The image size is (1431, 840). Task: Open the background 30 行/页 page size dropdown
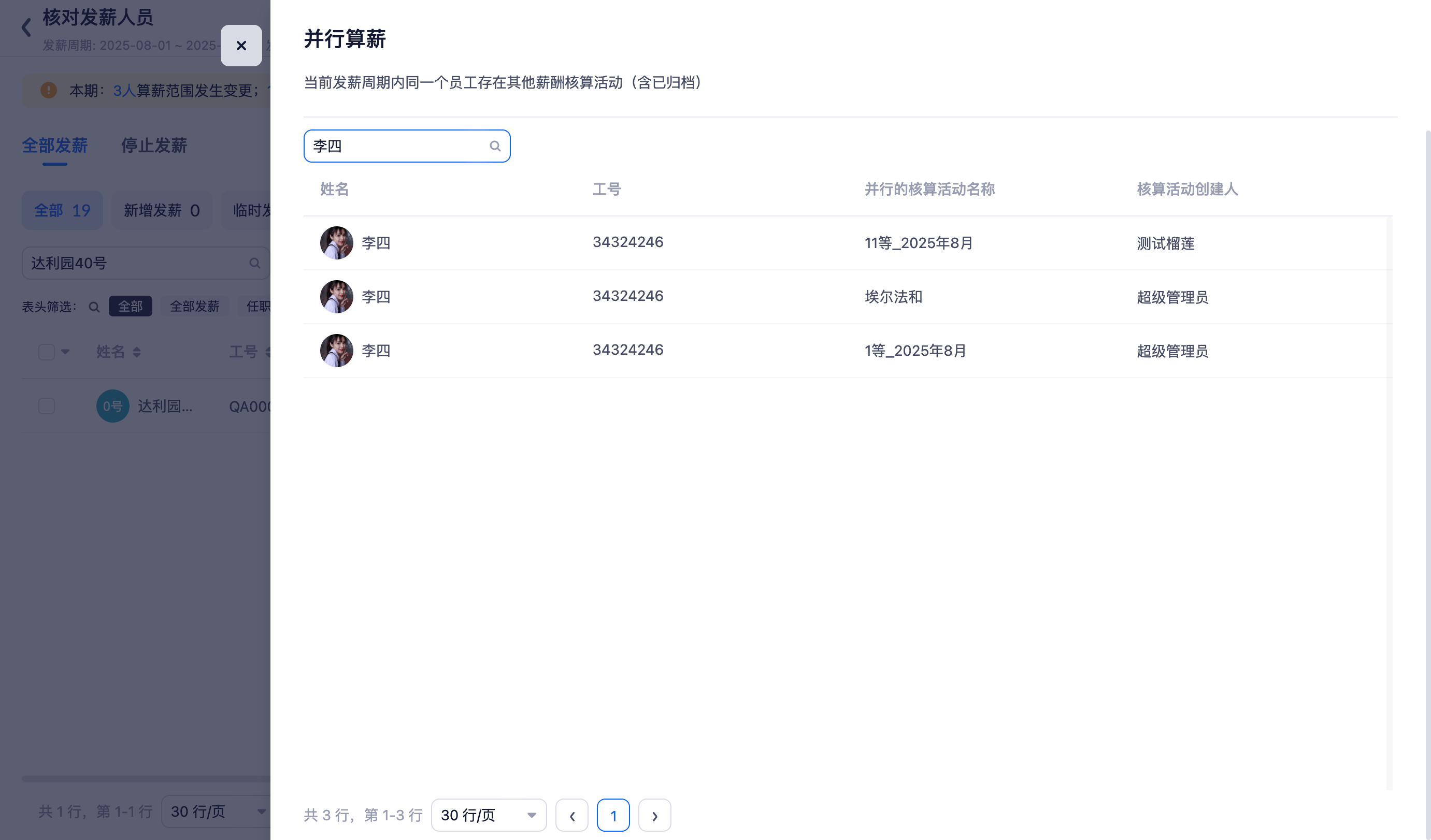point(216,812)
